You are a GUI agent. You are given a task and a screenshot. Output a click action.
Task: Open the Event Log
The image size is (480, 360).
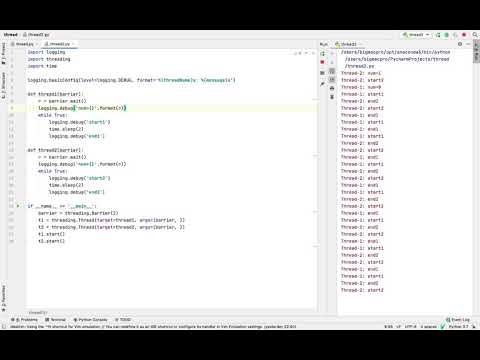click(x=458, y=320)
